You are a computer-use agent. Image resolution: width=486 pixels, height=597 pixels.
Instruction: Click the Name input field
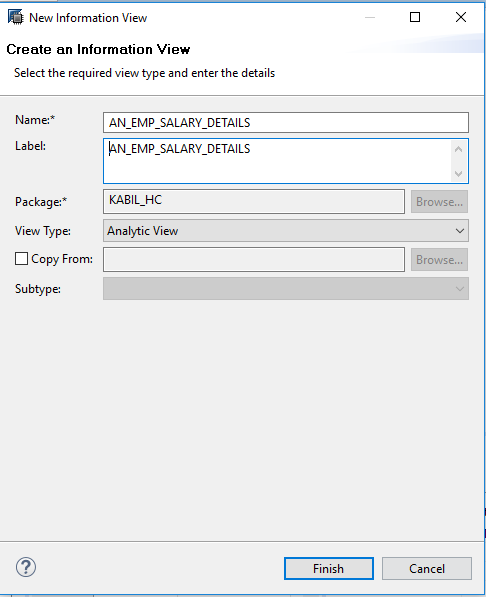286,123
